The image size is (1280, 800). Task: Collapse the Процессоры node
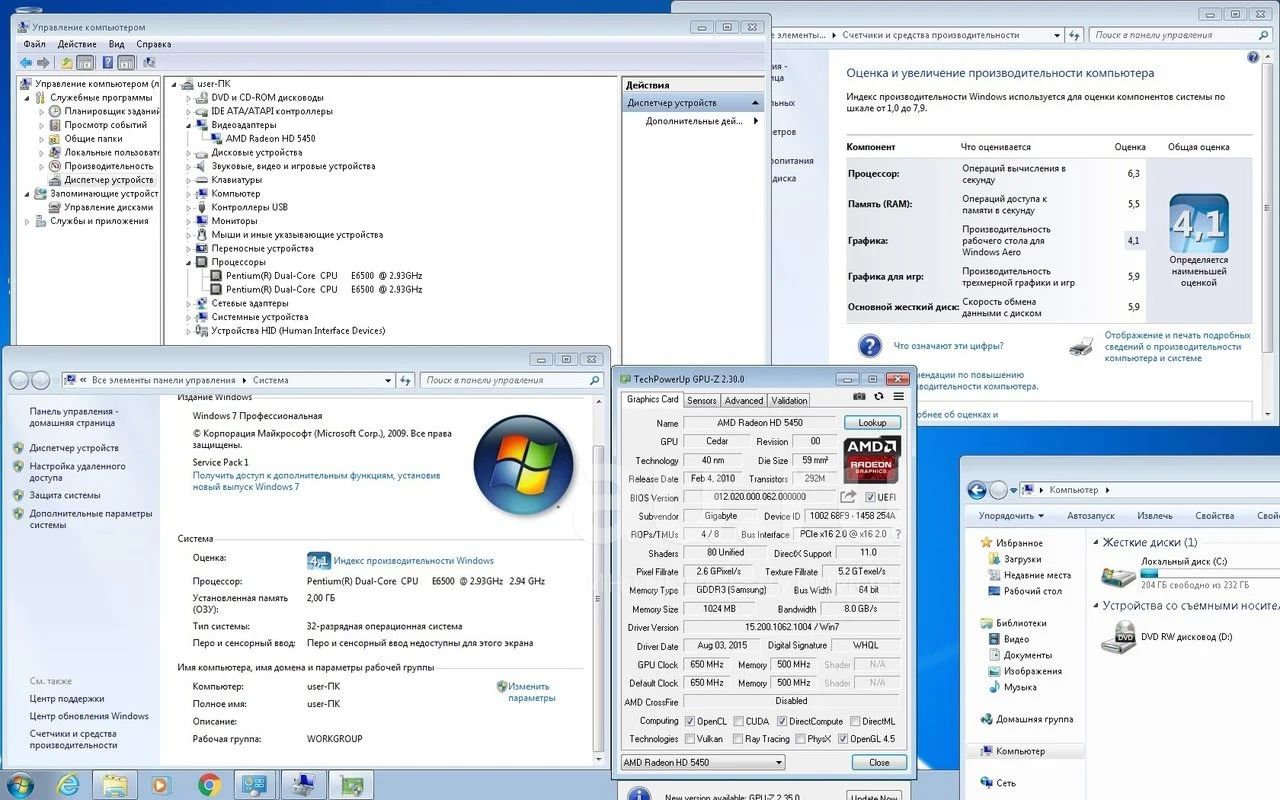tap(188, 262)
